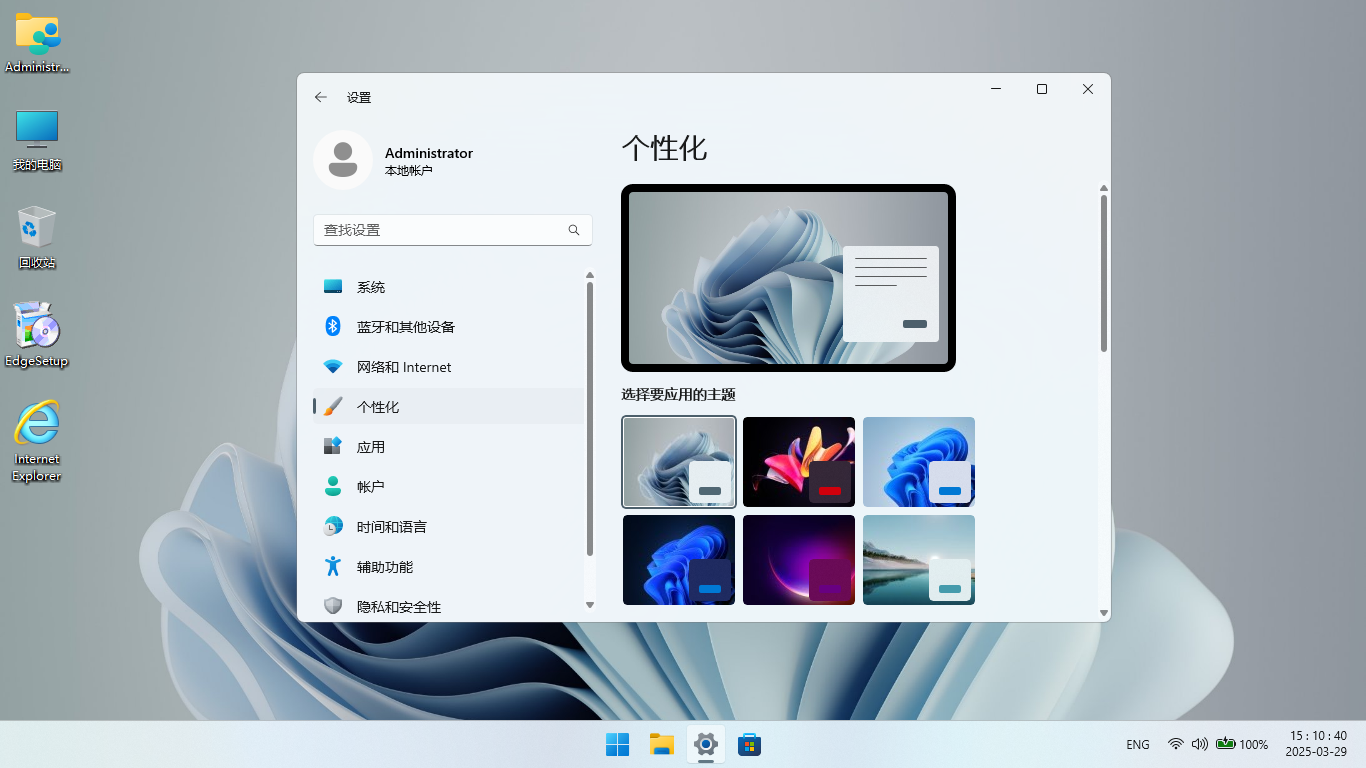1366x768 pixels.
Task: Click the Bluetooth icon for 蓝牙和其他设备
Action: 333,327
